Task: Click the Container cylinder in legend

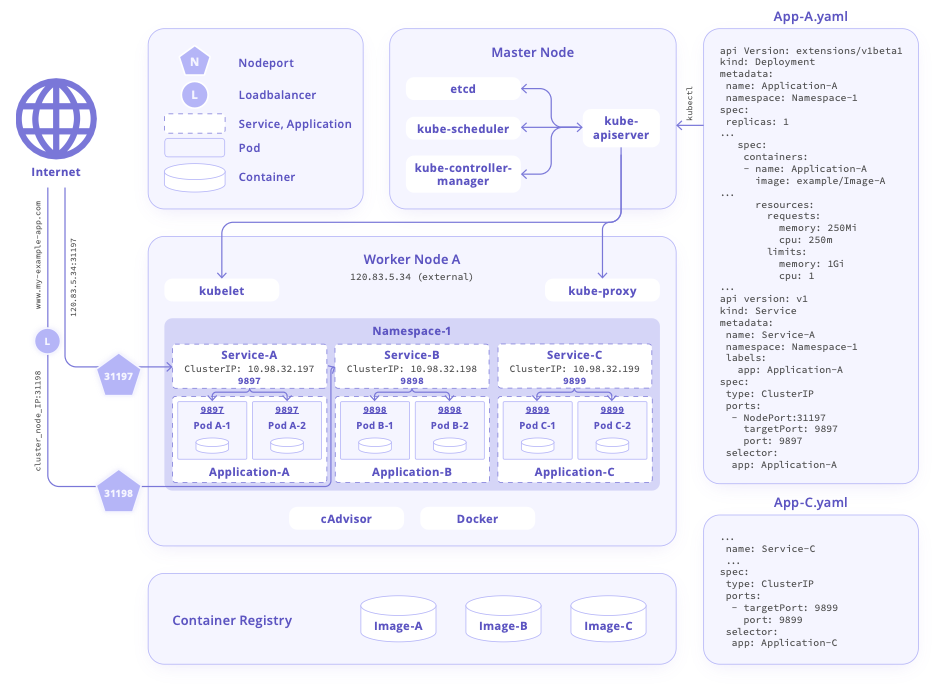Action: [x=195, y=178]
